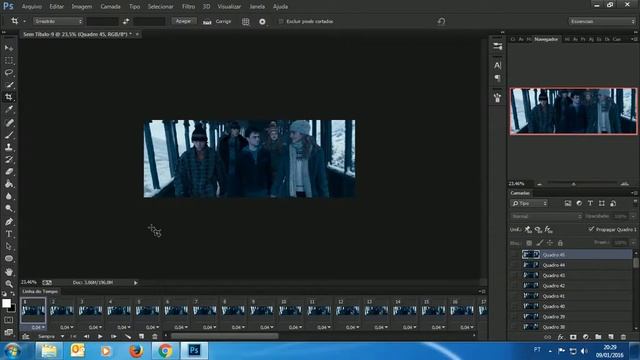Image resolution: width=640 pixels, height=360 pixels.
Task: Go to the next frame
Action: coord(114,336)
